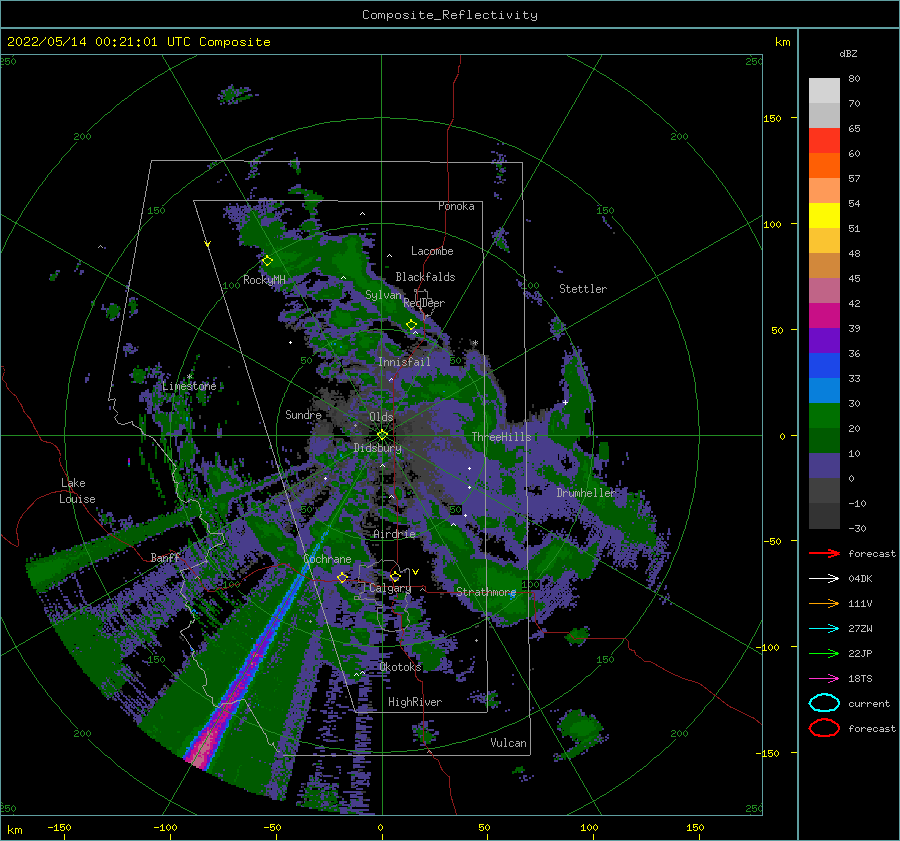Click the Ponoka map label
Screen dimensions: 900x841
pyautogui.click(x=456, y=206)
